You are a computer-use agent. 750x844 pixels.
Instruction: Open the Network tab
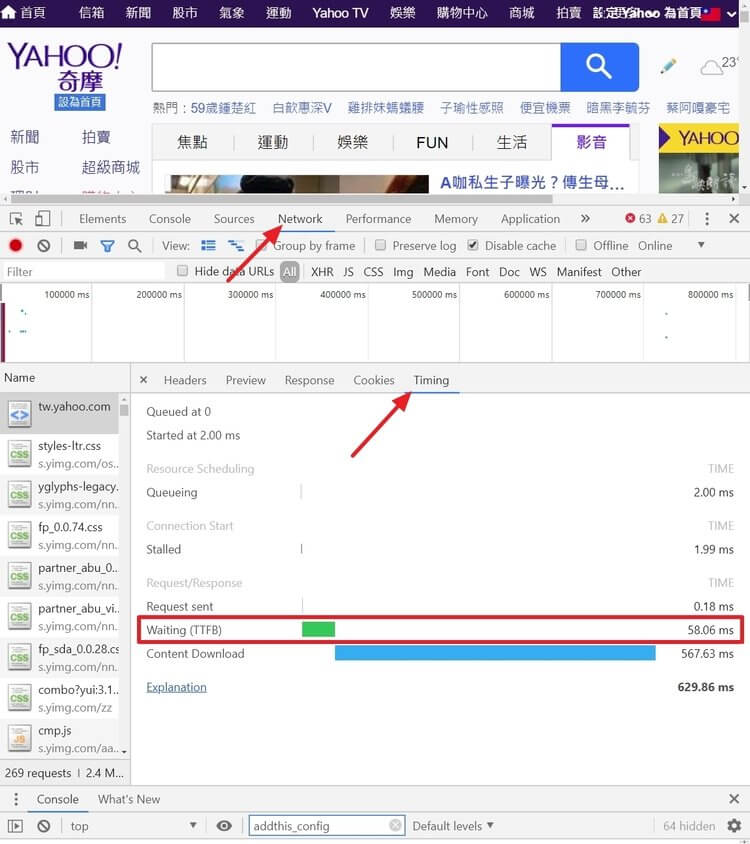tap(300, 219)
